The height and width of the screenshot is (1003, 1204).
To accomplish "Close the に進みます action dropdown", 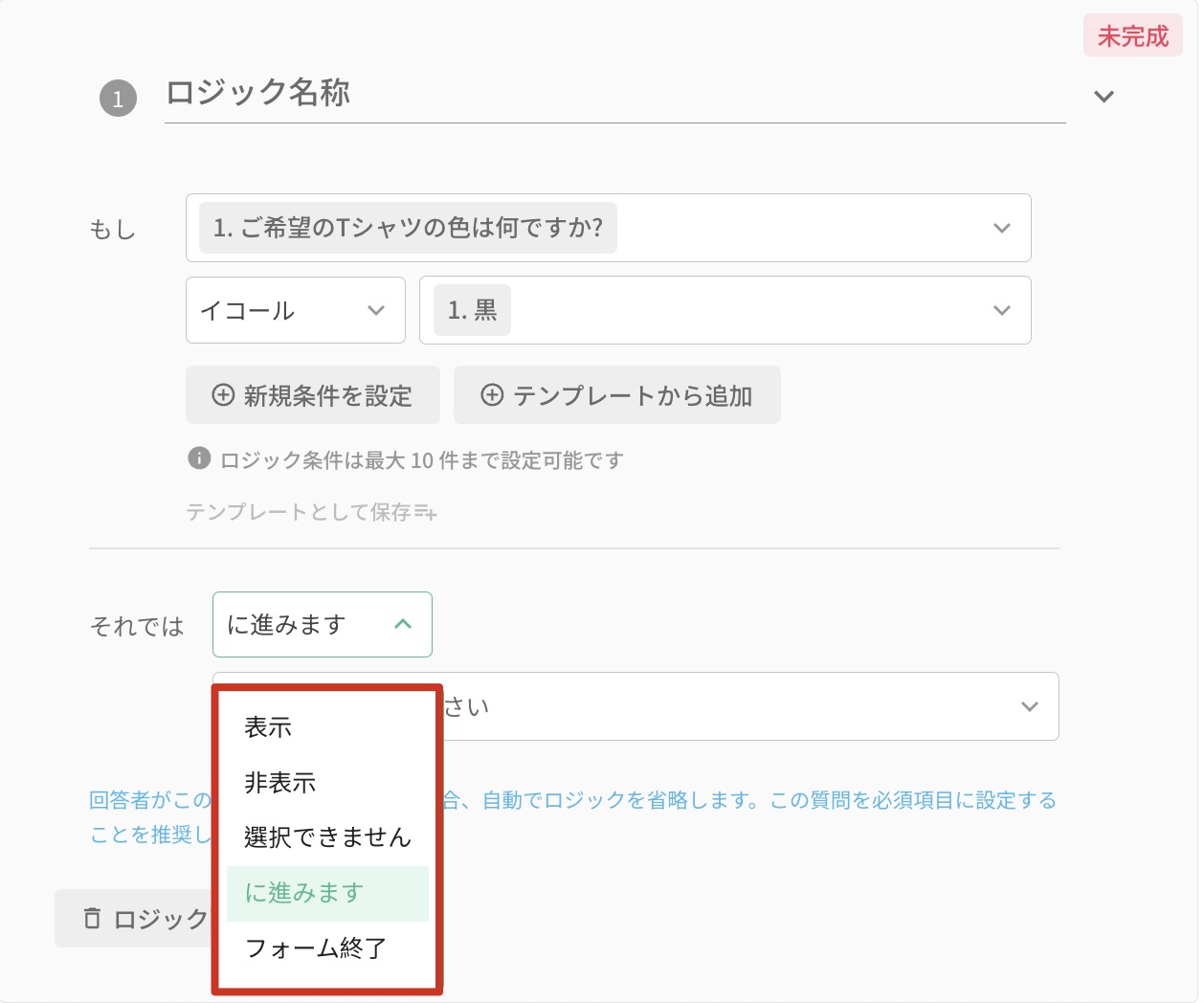I will [x=323, y=625].
